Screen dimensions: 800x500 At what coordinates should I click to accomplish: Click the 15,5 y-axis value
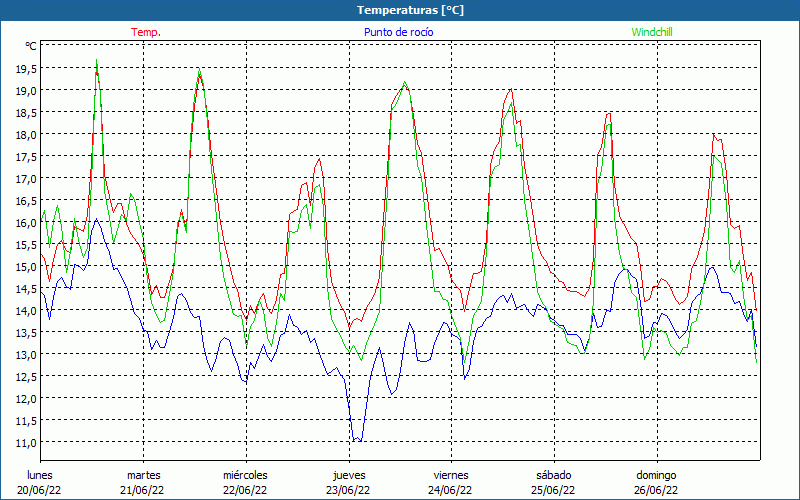(x=24, y=244)
